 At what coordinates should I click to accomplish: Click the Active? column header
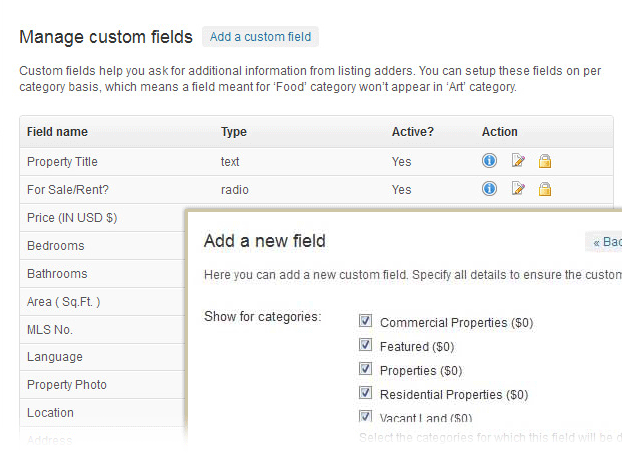[x=413, y=132]
